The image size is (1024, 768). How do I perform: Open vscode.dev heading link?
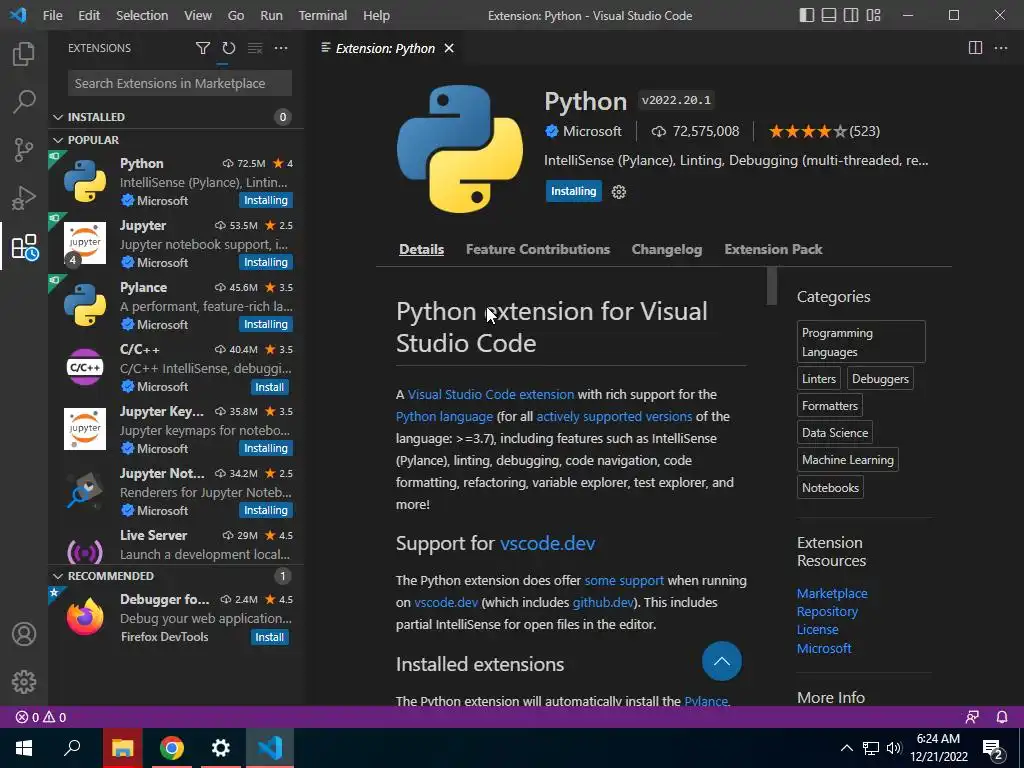[547, 543]
